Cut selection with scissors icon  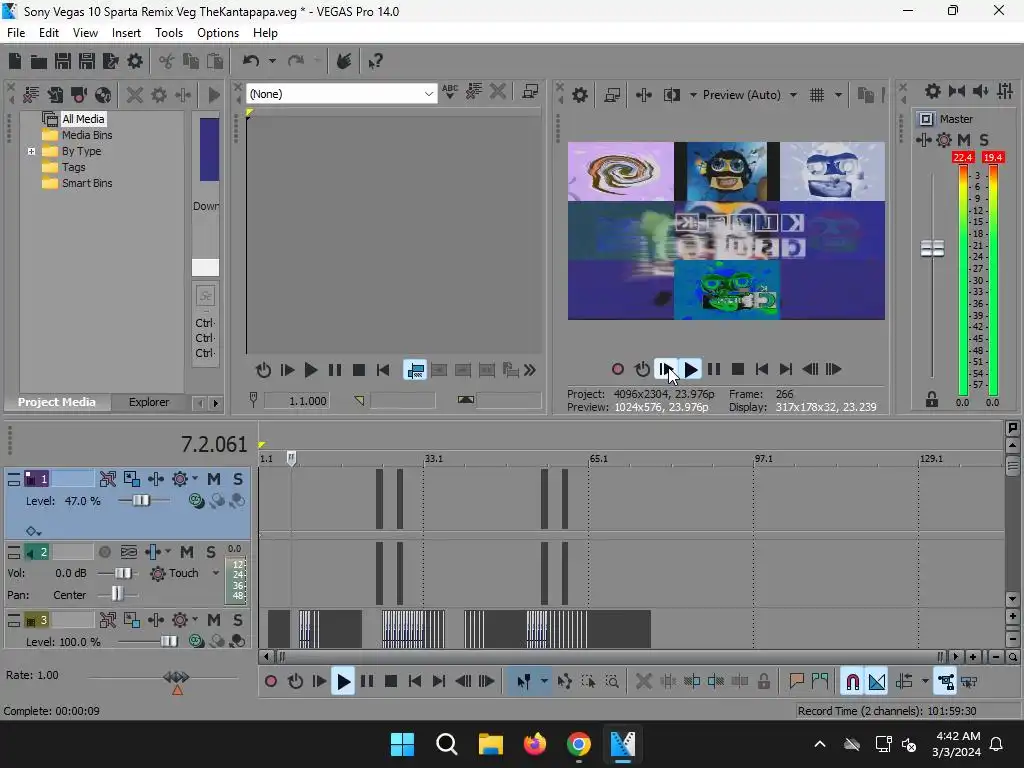tap(167, 61)
